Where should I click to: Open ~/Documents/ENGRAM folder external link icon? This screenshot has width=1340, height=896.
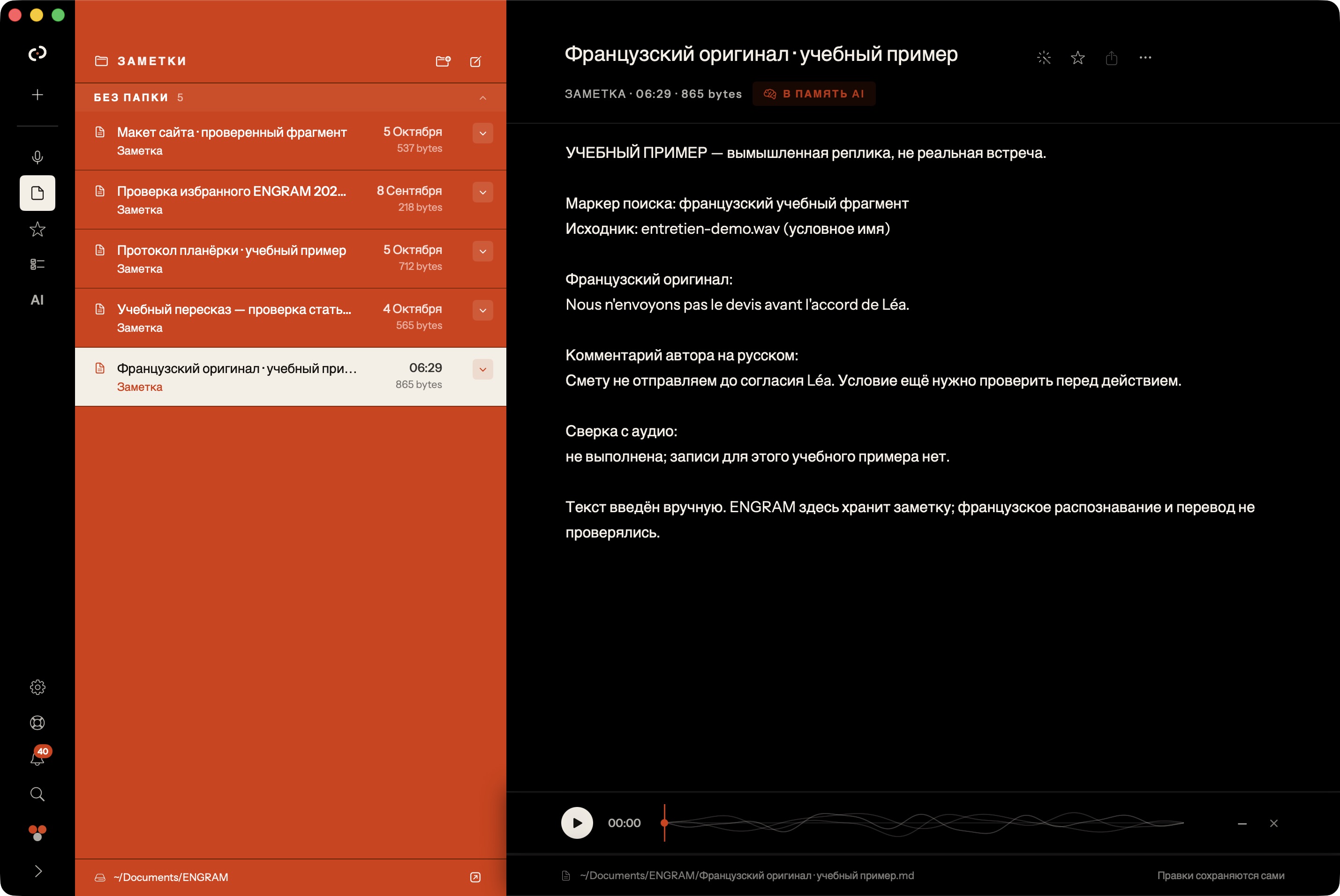[x=475, y=877]
